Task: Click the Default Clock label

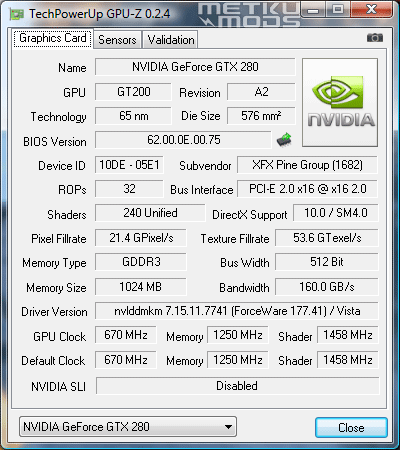Action: coord(53,361)
